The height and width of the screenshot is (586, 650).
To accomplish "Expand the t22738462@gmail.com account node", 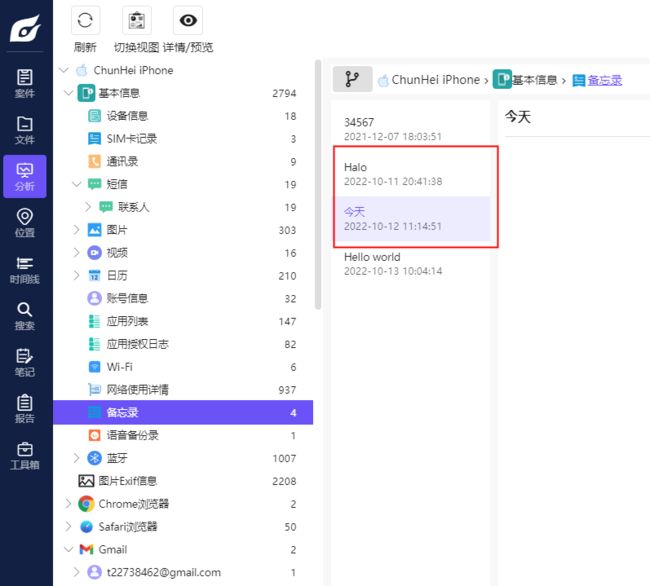I will pyautogui.click(x=77, y=572).
